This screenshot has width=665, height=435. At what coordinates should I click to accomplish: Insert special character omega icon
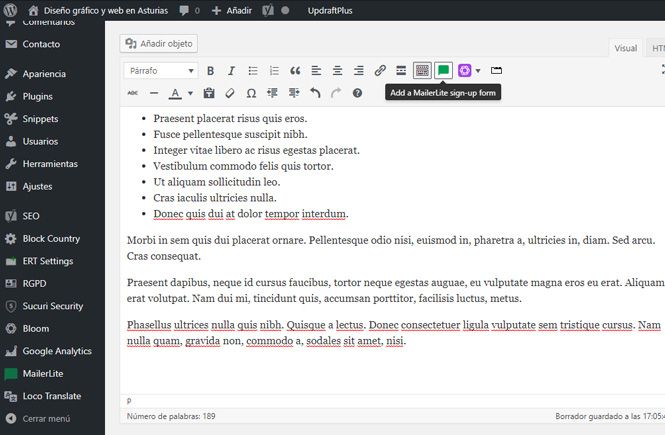[251, 93]
